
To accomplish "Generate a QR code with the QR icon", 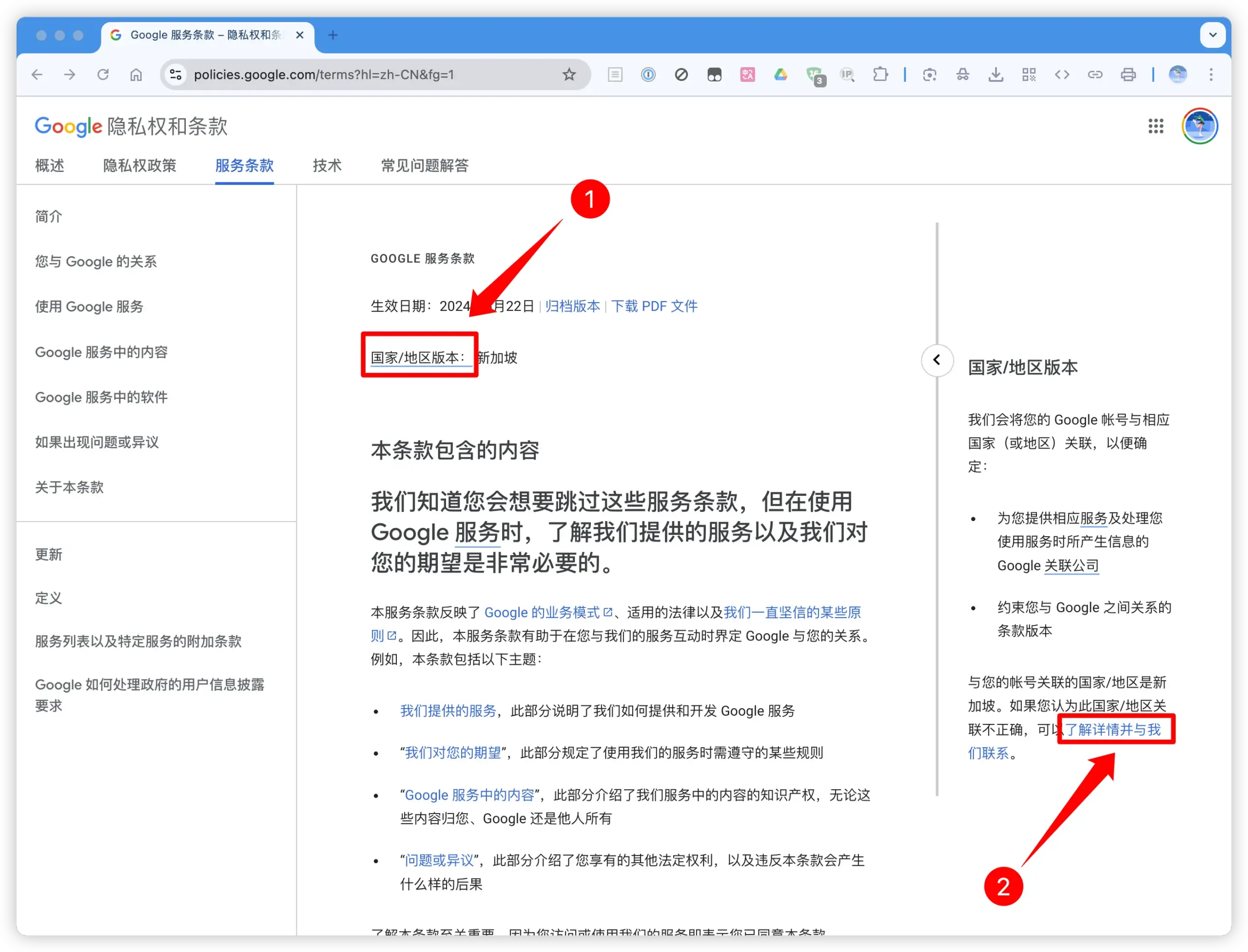I will point(1029,74).
